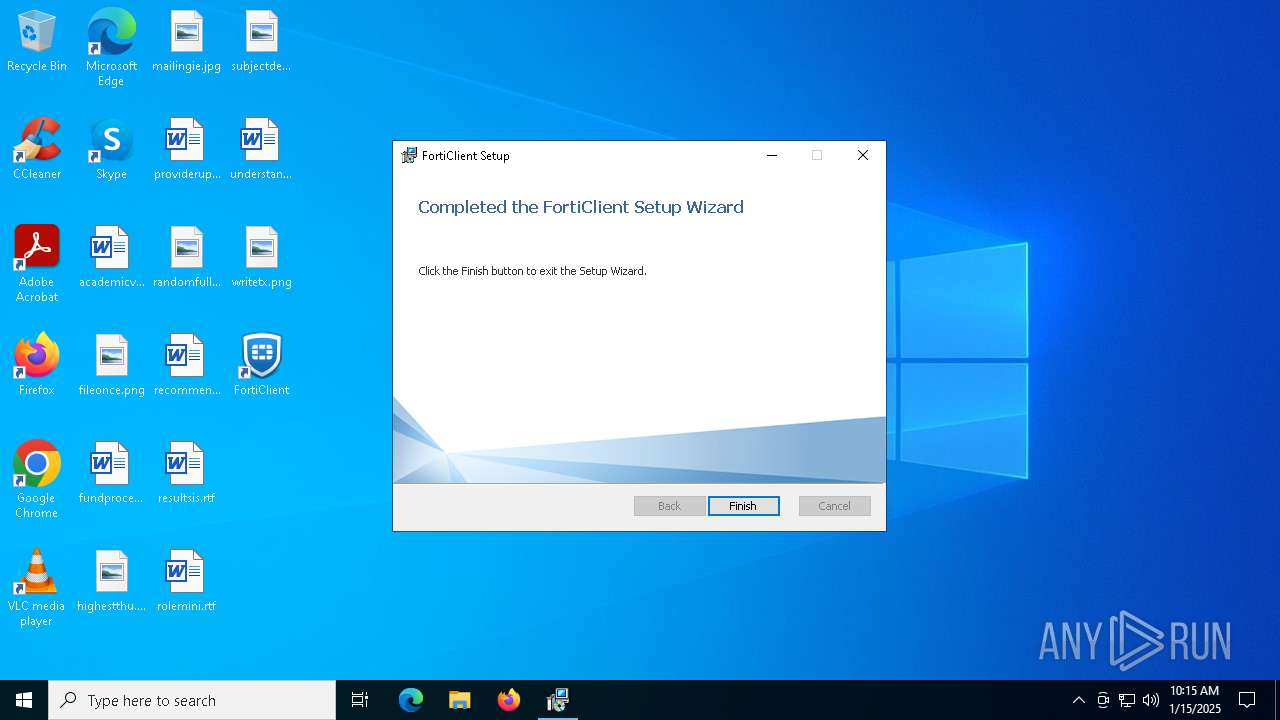The image size is (1280, 720).
Task: Open Task View from the taskbar
Action: 360,700
